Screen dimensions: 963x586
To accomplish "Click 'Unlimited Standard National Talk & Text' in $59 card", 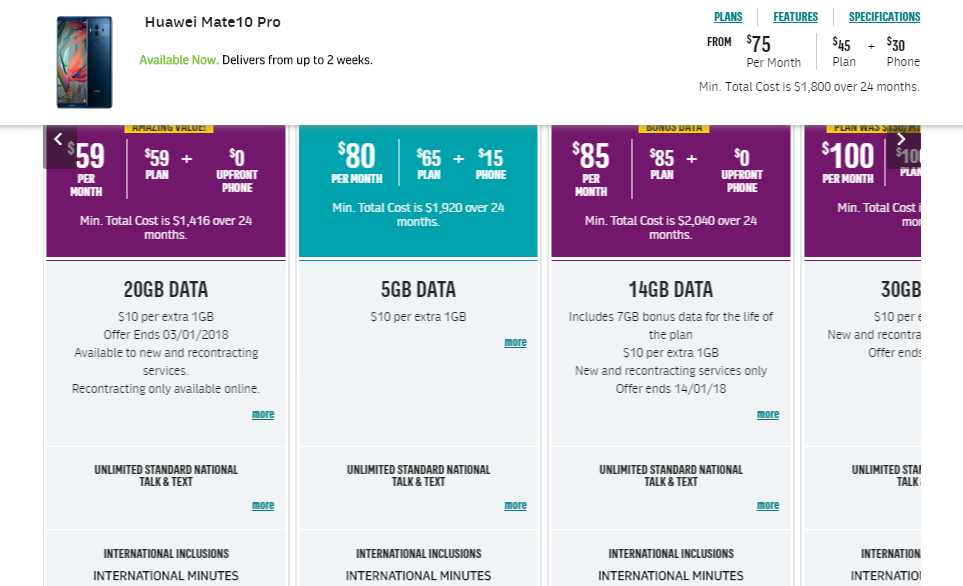I will 166,475.
